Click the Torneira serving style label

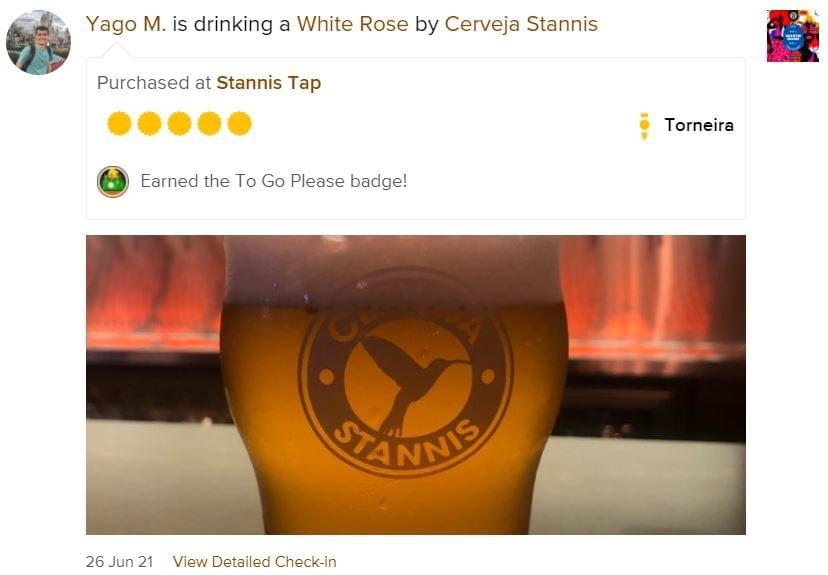[699, 125]
